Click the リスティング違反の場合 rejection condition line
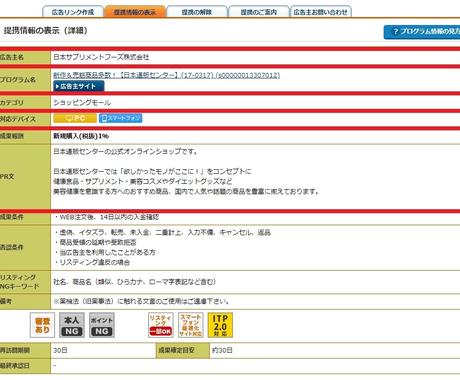 (x=94, y=262)
